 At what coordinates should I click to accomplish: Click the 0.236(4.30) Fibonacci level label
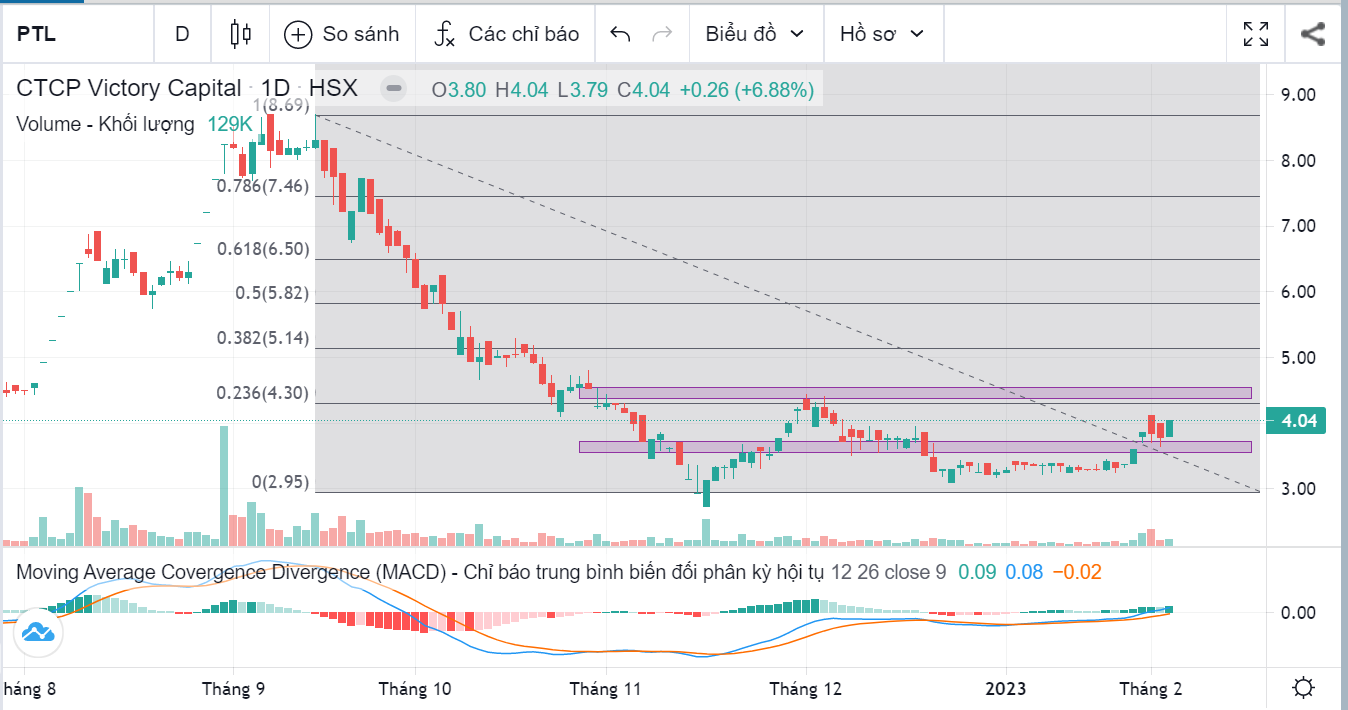pyautogui.click(x=263, y=393)
